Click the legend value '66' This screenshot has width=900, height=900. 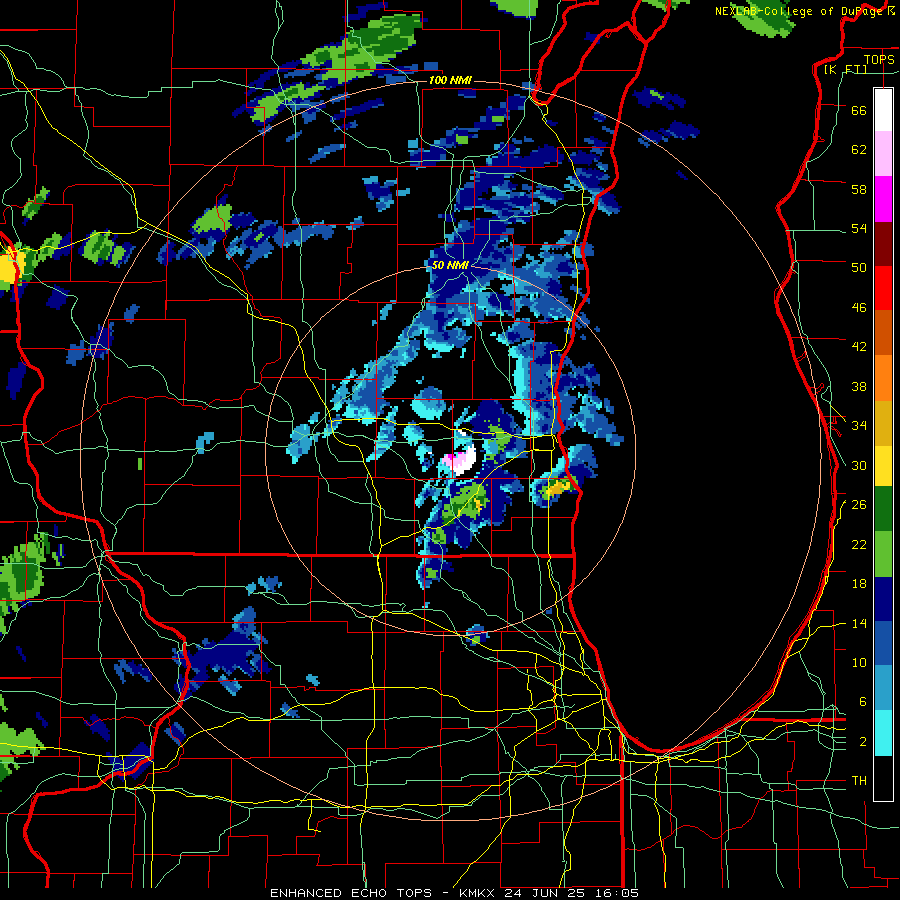point(859,110)
